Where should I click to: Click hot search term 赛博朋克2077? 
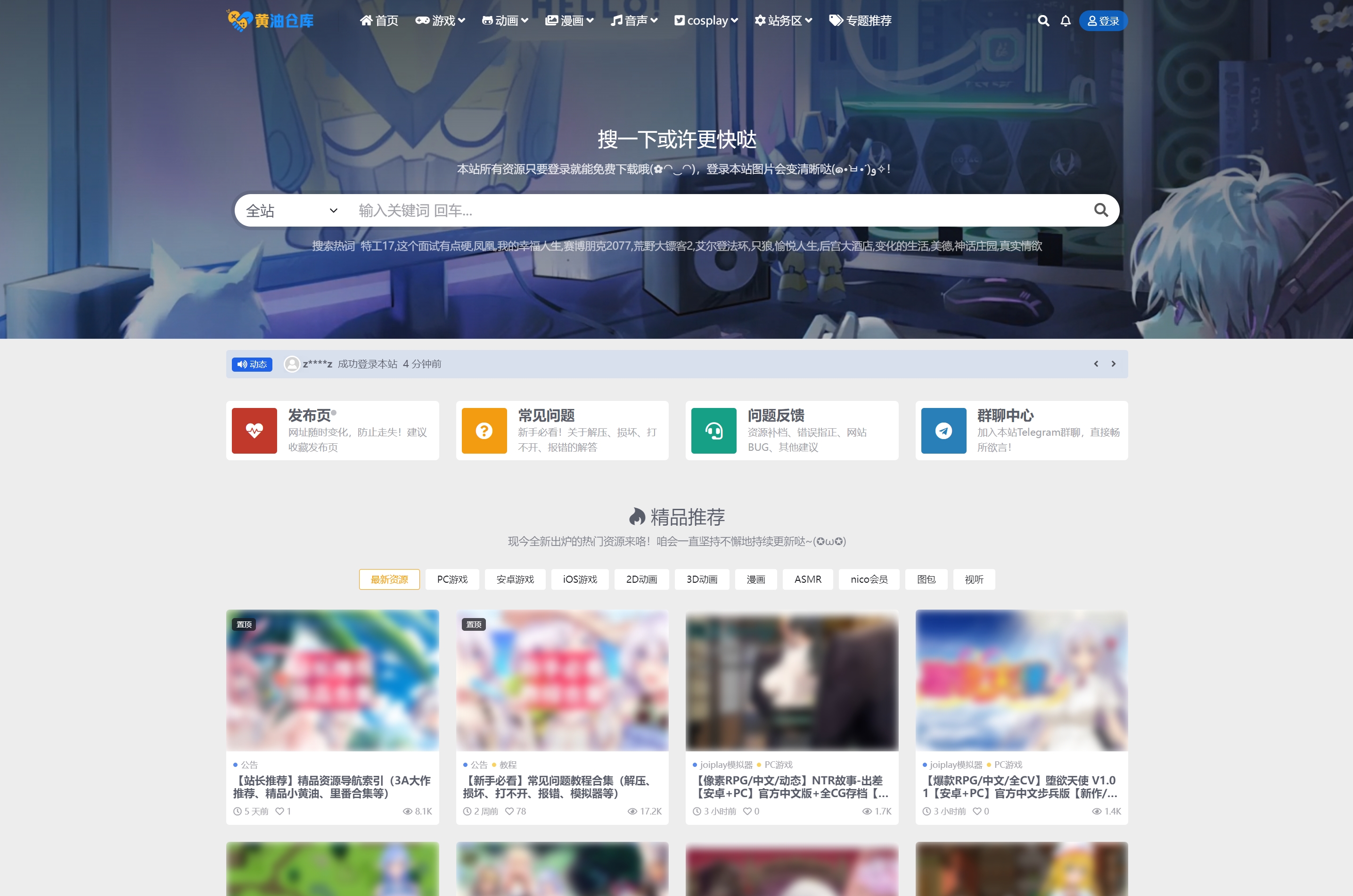click(x=598, y=246)
